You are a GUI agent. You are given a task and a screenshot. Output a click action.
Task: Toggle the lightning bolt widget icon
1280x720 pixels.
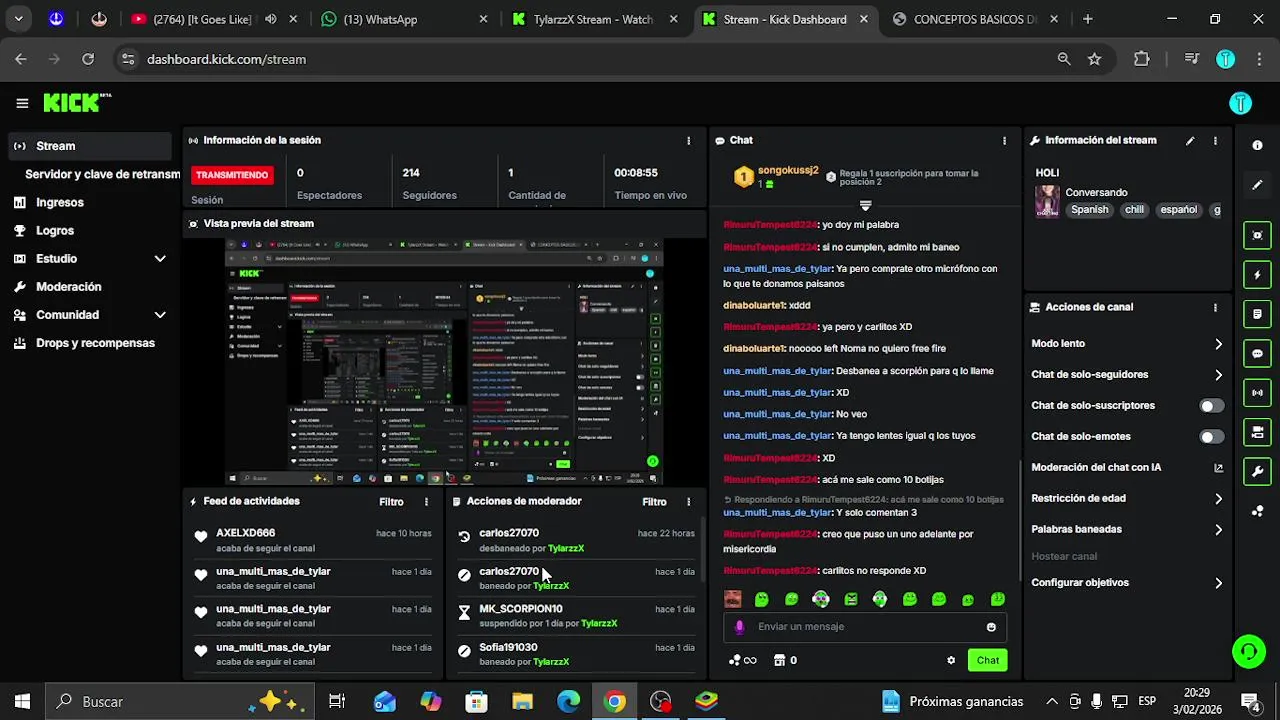click(1257, 275)
